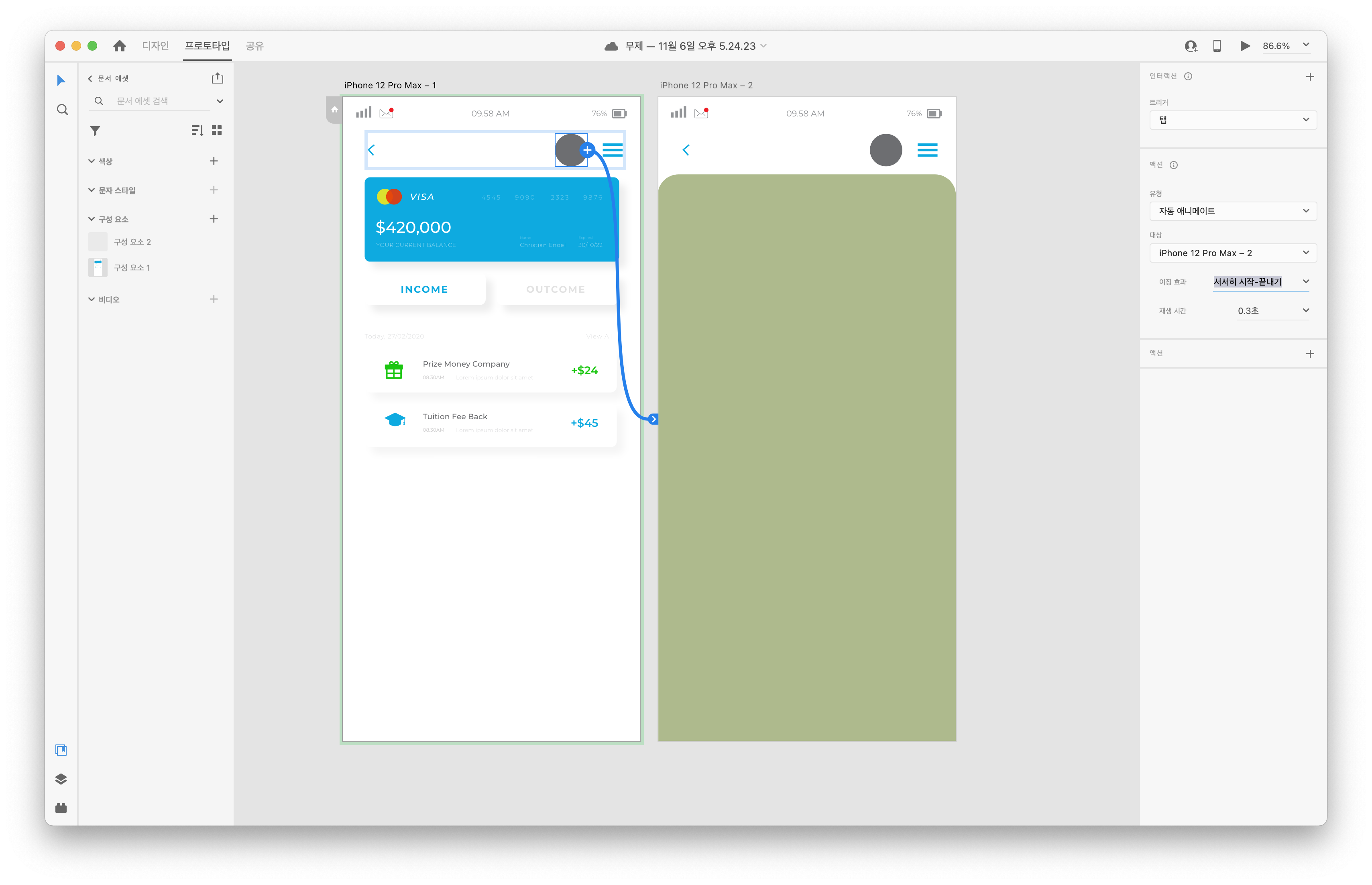Open the 트리거 dropdown showing 탭
The height and width of the screenshot is (885, 1372).
(x=1232, y=120)
